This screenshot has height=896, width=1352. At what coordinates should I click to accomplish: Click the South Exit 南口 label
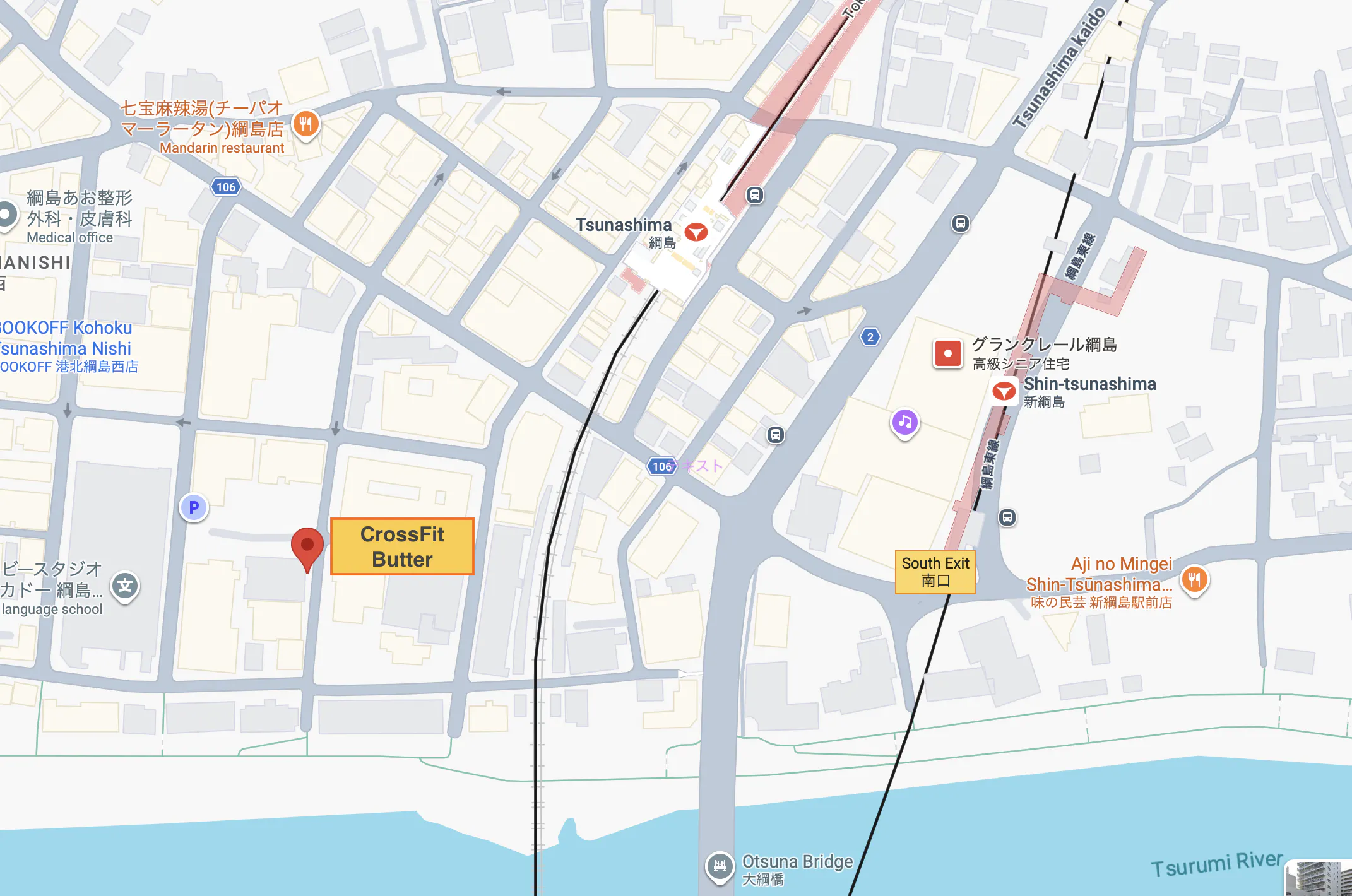(935, 572)
